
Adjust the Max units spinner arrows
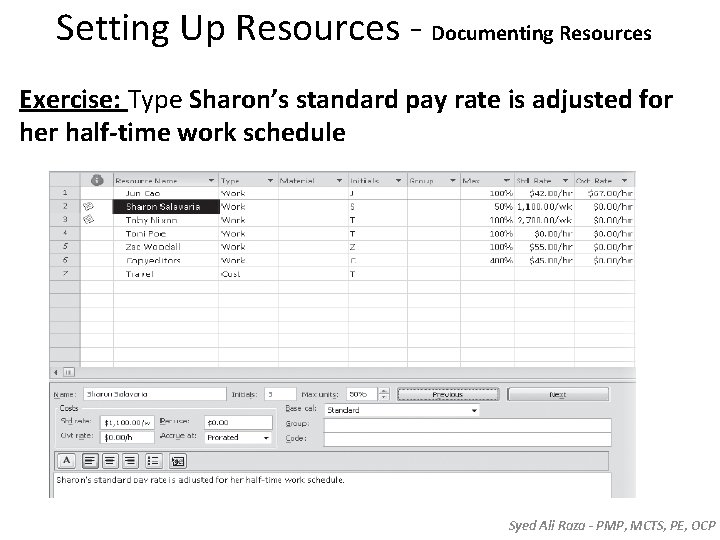384,394
